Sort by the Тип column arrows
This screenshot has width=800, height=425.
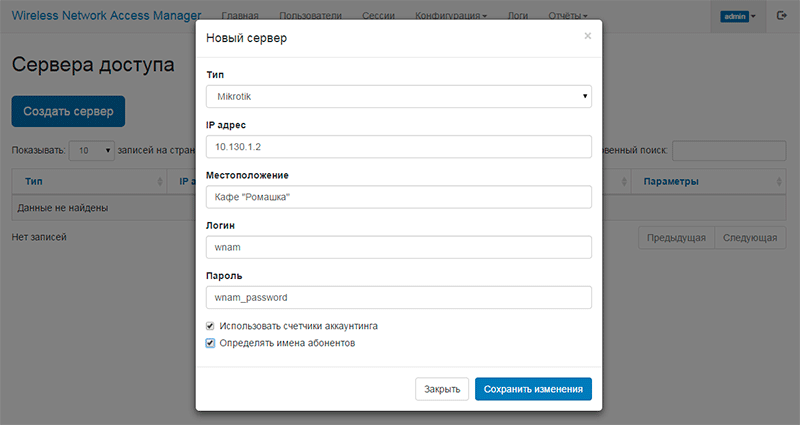click(x=160, y=182)
